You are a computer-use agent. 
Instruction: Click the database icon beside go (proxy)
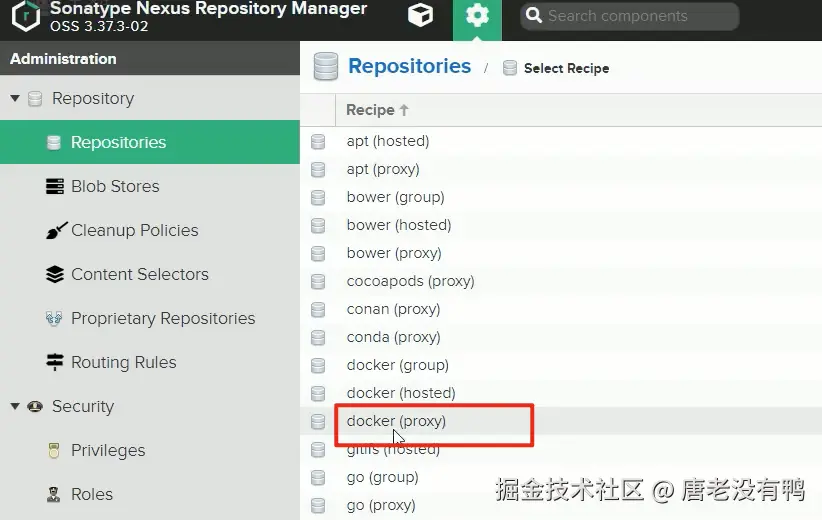coord(318,505)
